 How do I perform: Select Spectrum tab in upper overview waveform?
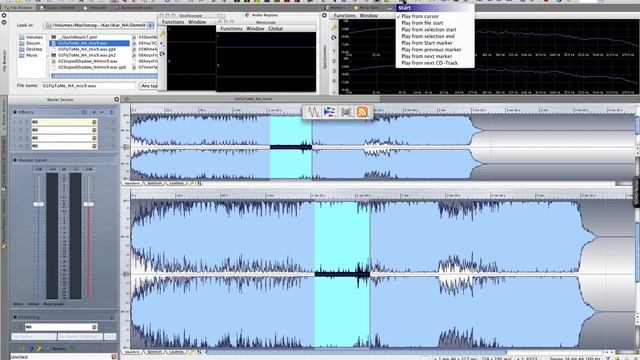[154, 184]
